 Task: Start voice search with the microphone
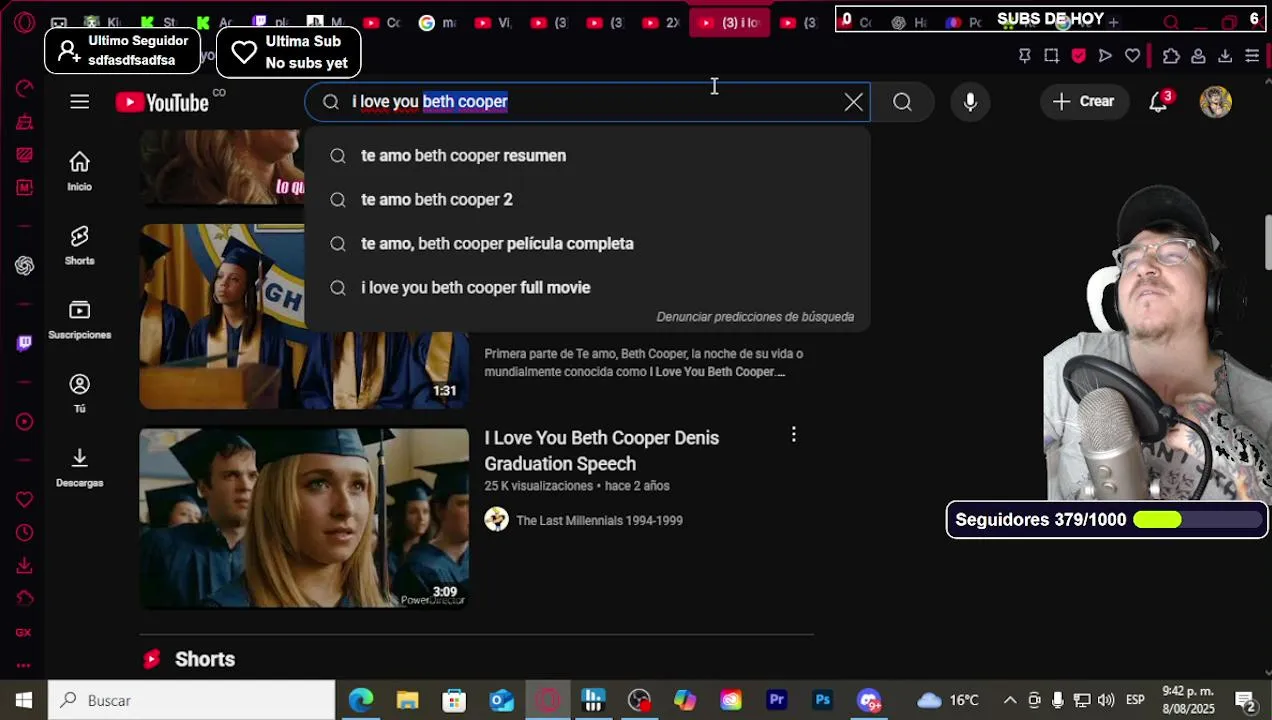[x=970, y=102]
